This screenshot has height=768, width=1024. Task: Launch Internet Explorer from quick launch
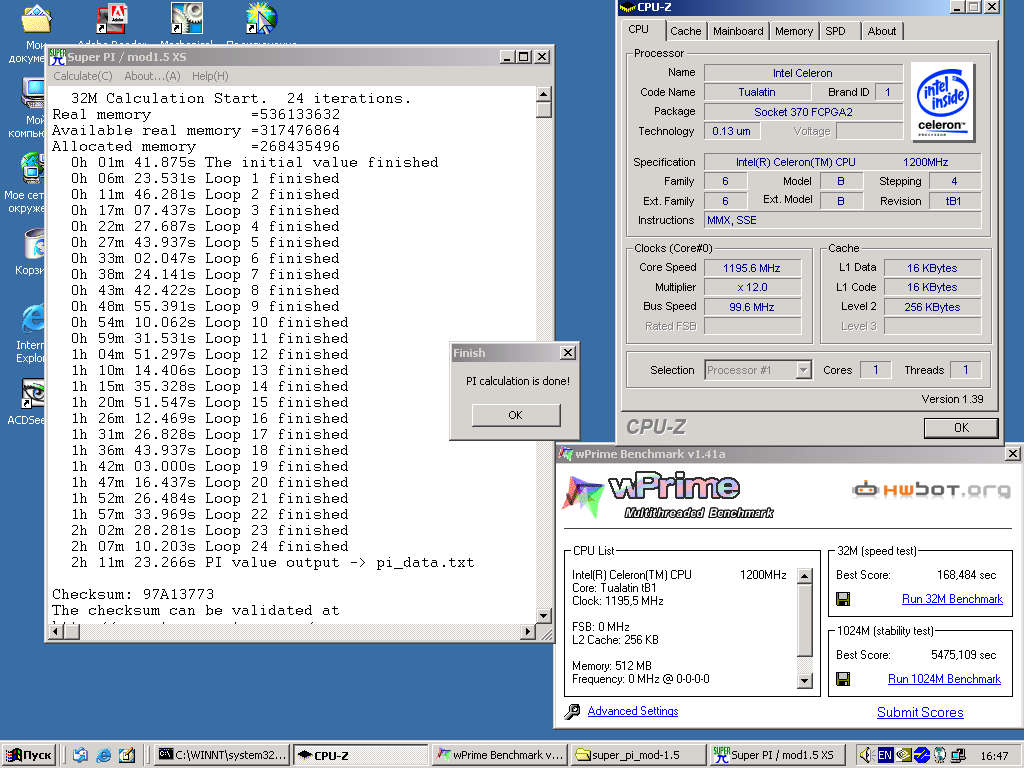[x=103, y=755]
